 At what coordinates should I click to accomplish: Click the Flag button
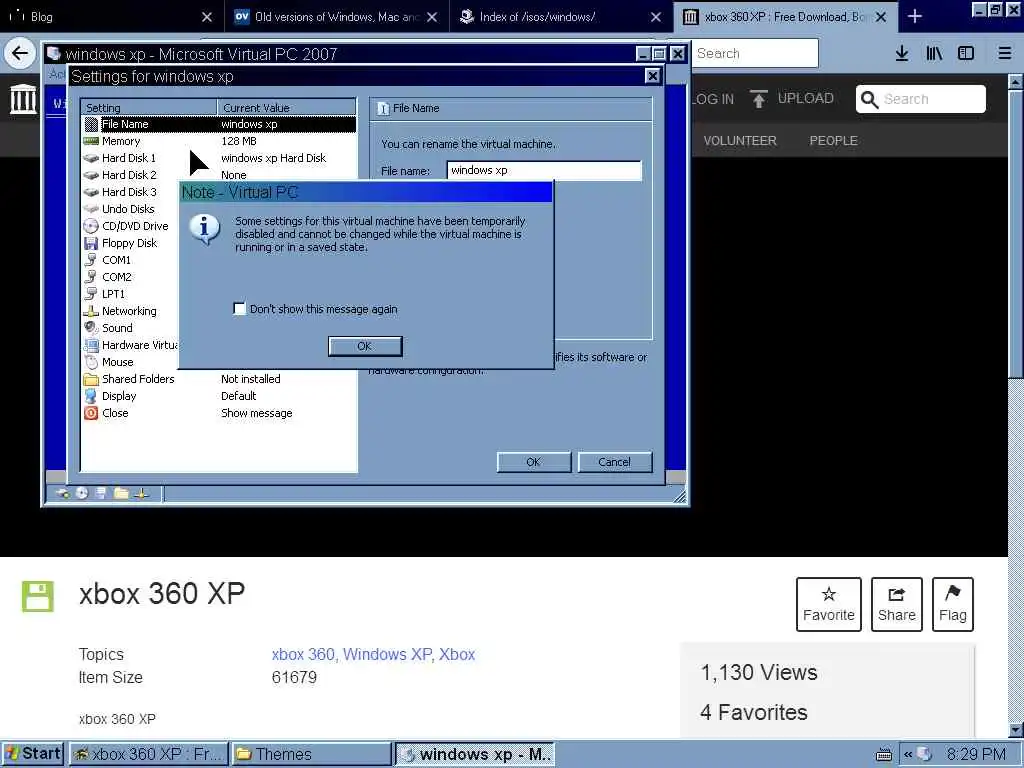coord(953,604)
